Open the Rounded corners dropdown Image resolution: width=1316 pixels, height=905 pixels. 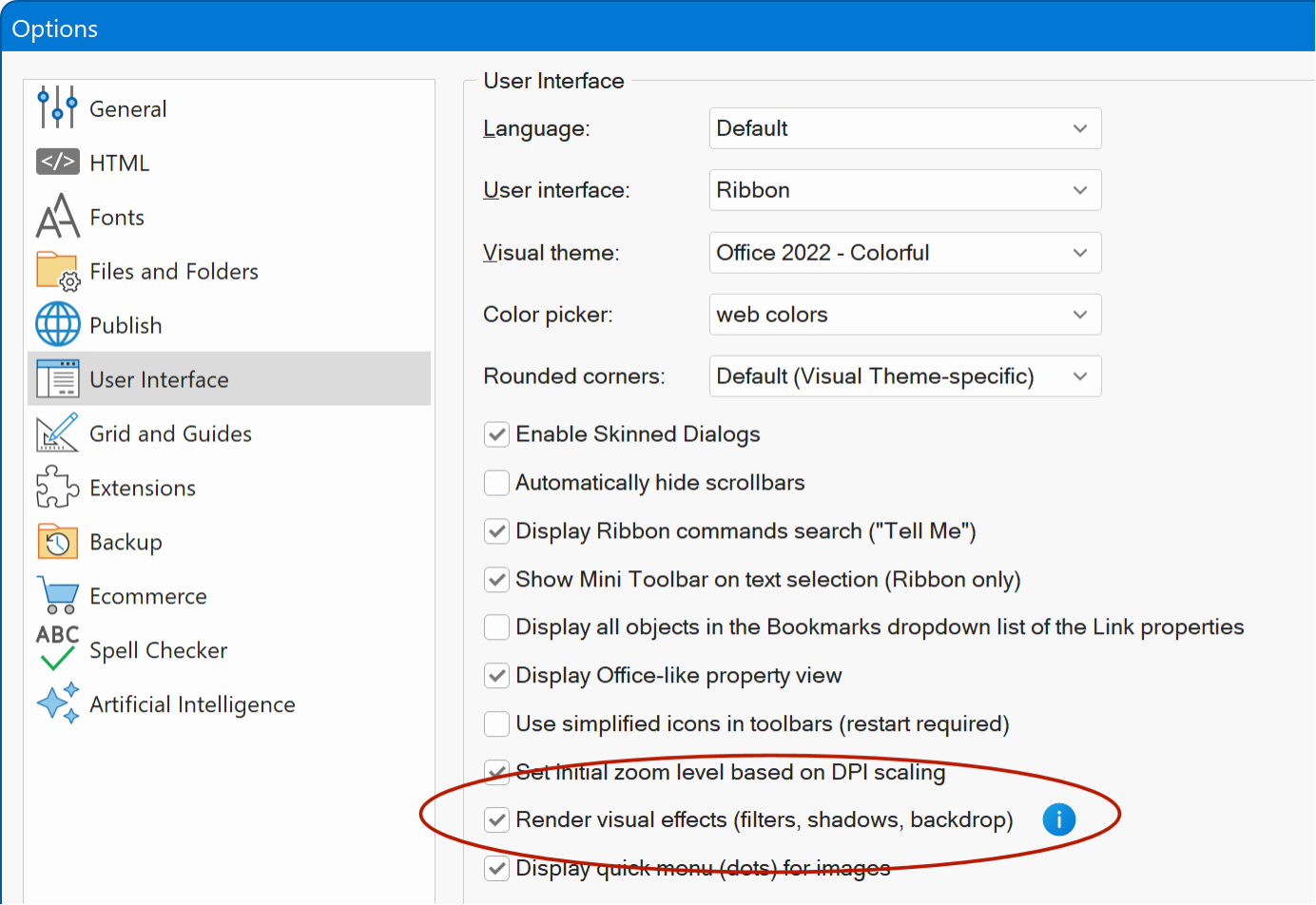(904, 376)
